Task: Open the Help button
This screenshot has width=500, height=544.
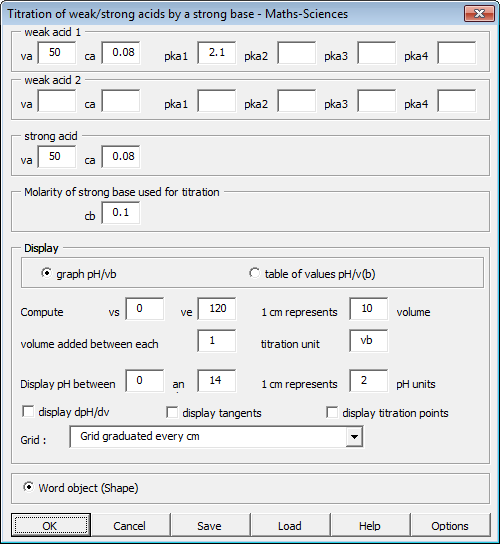Action: [x=370, y=525]
